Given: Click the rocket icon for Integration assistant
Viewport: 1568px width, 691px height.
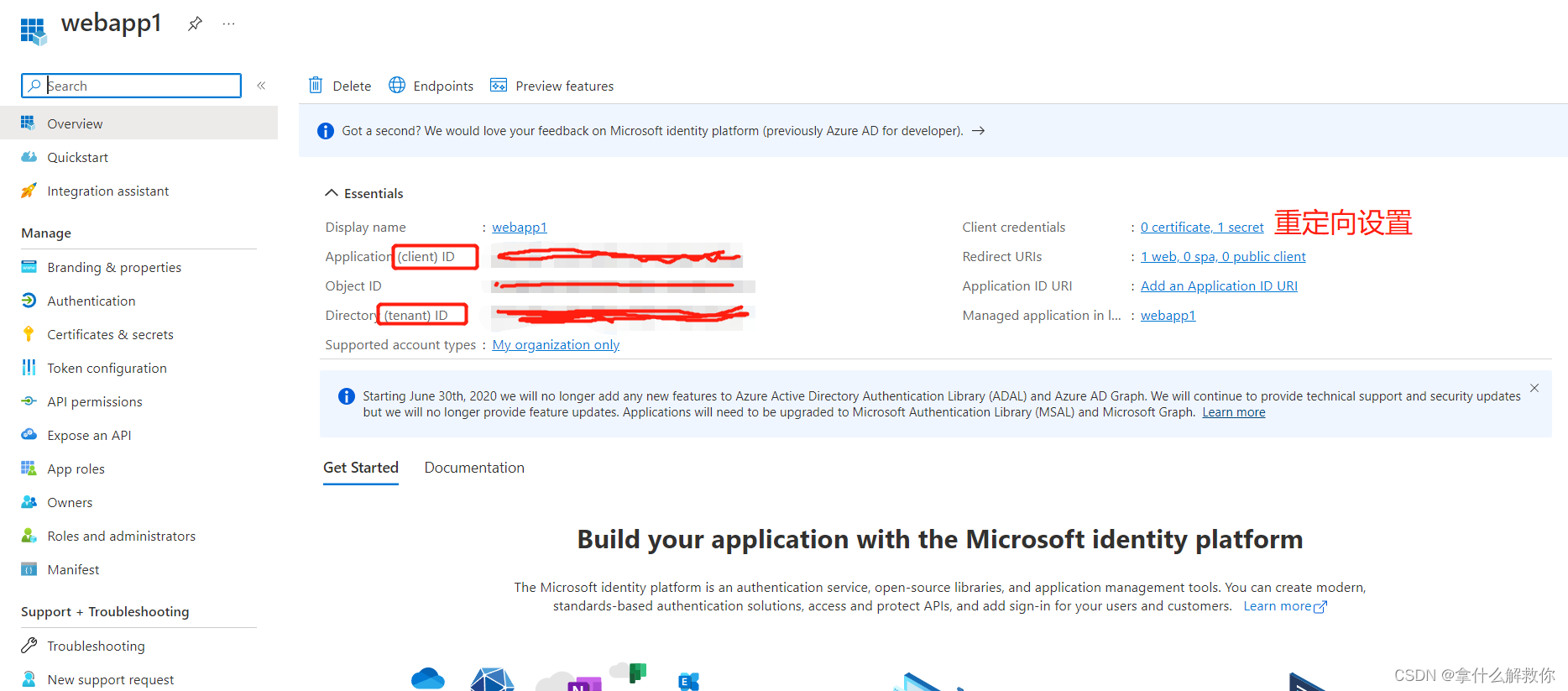Looking at the screenshot, I should [29, 191].
